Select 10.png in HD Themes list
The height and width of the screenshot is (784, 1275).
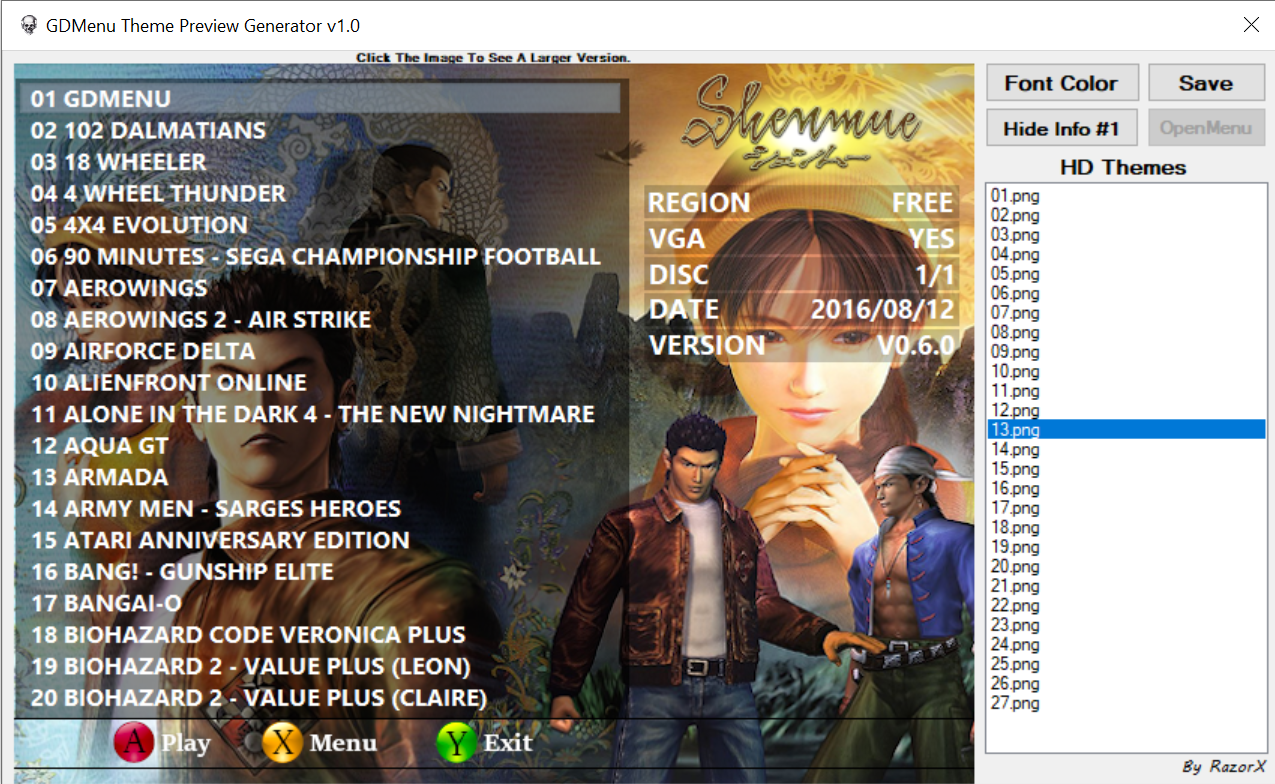click(1125, 371)
